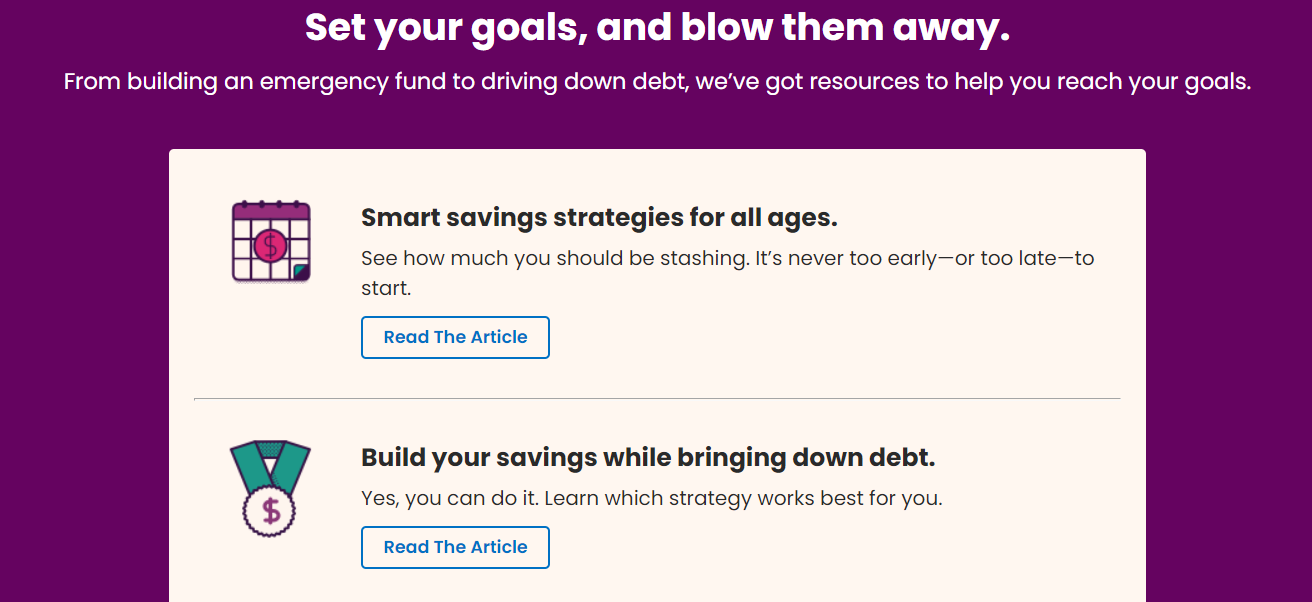Open Read The Article for bringing down debt
Viewport: 1312px width, 602px height.
(x=455, y=547)
